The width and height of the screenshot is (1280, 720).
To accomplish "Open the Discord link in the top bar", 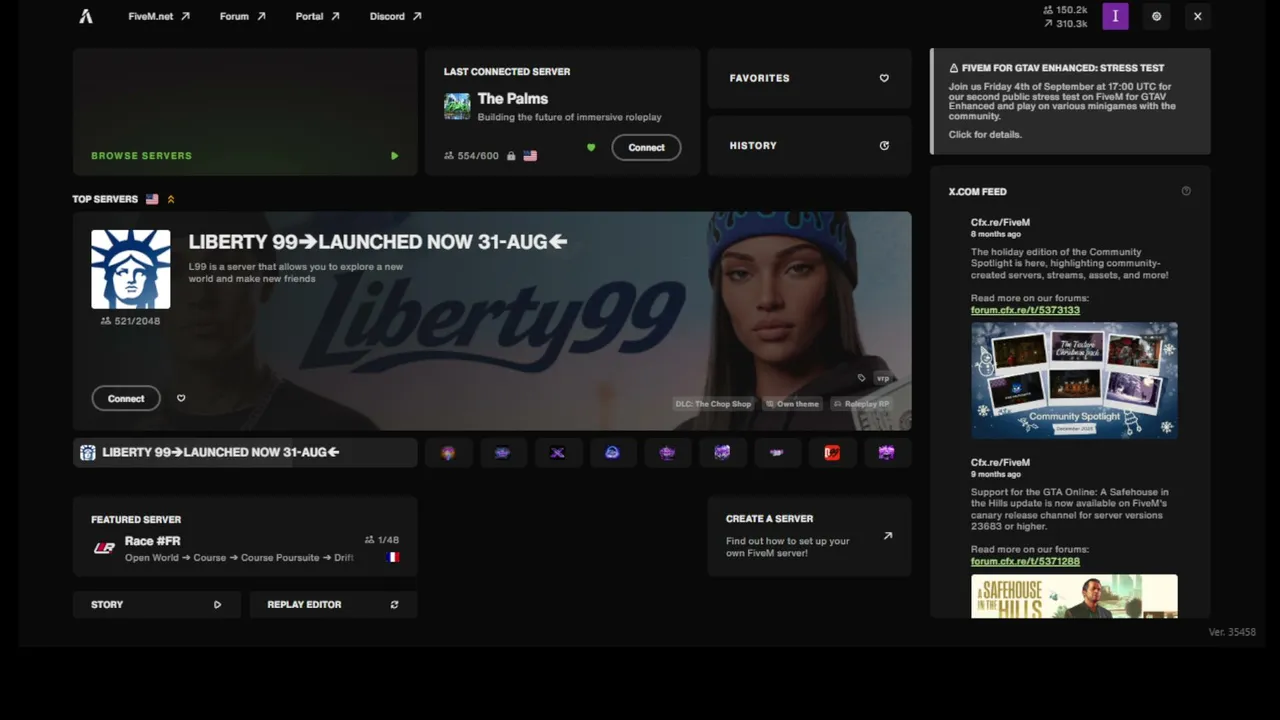I will (x=396, y=16).
